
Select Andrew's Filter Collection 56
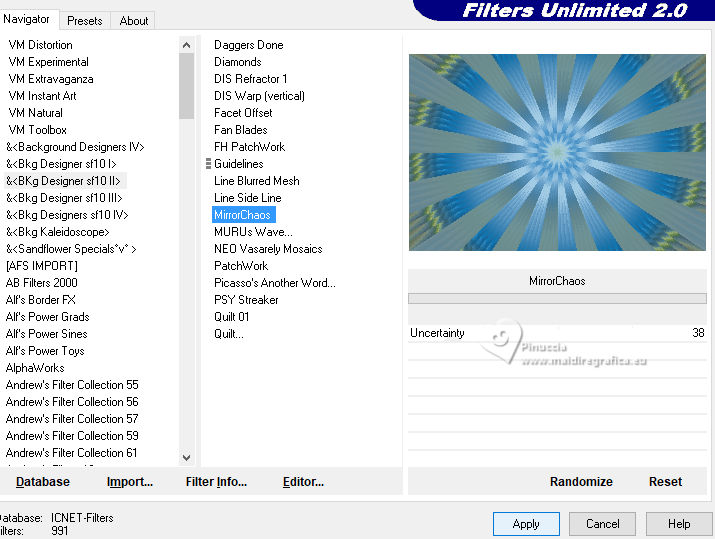tap(72, 402)
